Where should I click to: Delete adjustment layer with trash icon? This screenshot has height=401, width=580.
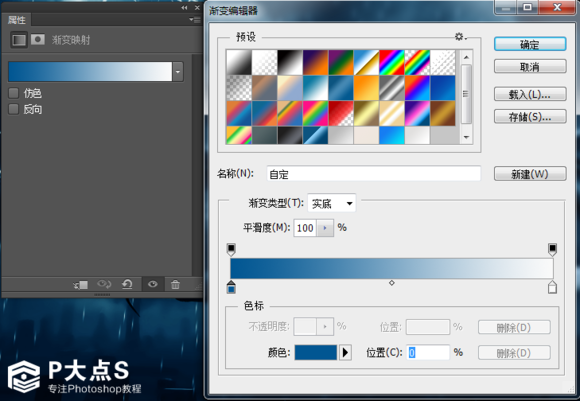tap(175, 284)
